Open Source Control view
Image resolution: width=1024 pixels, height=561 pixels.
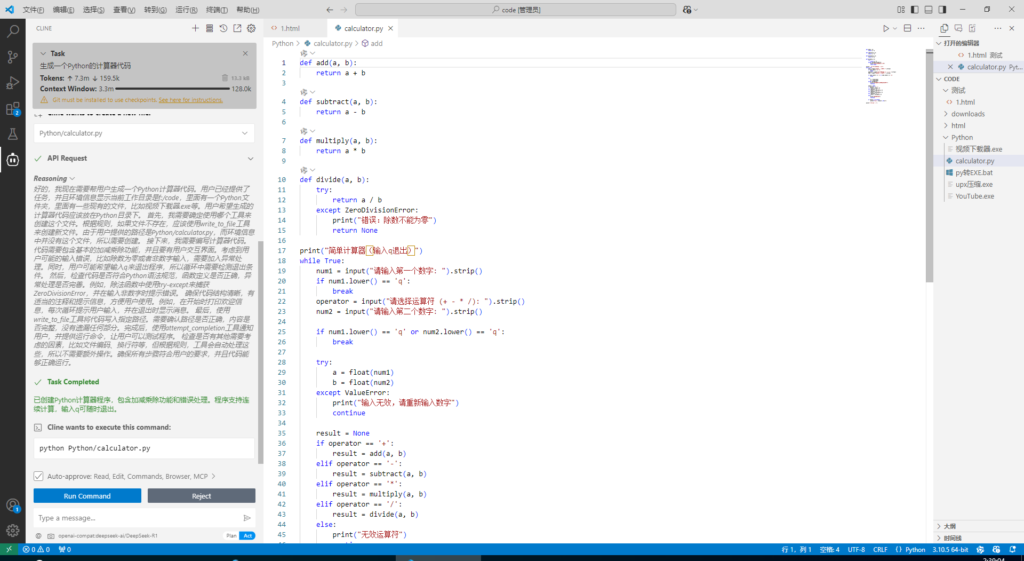[12, 57]
